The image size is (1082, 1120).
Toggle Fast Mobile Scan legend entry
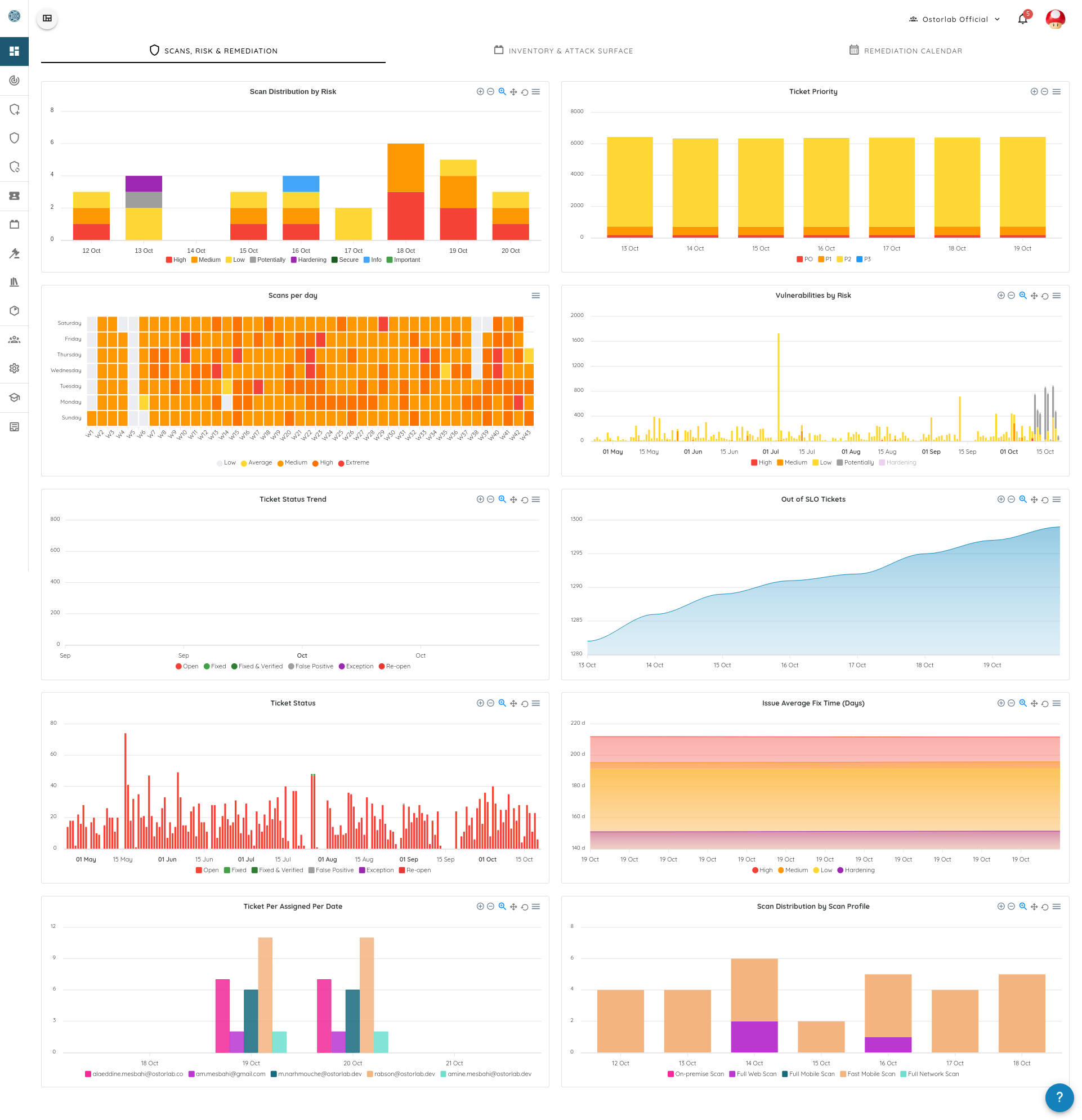[868, 1074]
